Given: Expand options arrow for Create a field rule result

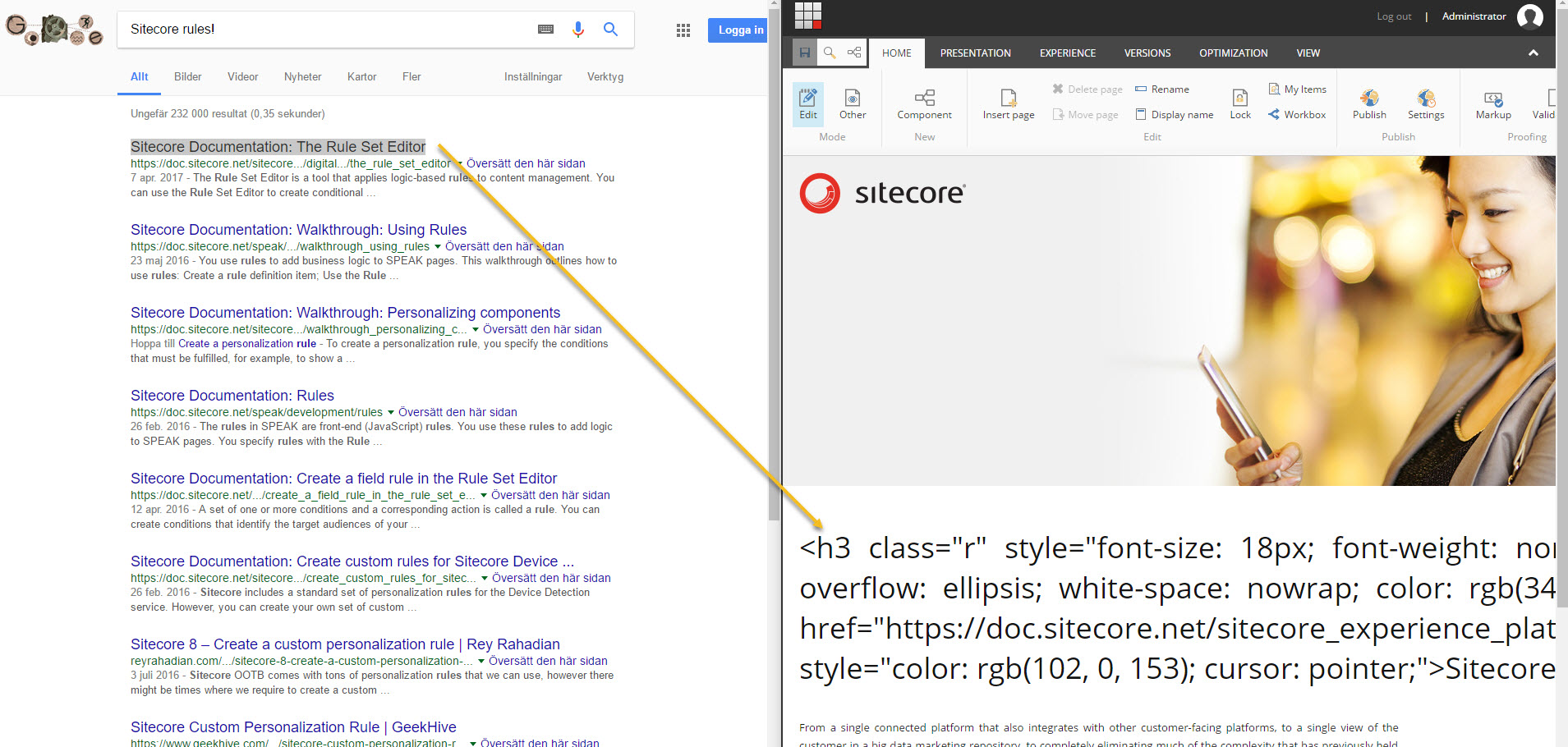Looking at the screenshot, I should click(484, 495).
